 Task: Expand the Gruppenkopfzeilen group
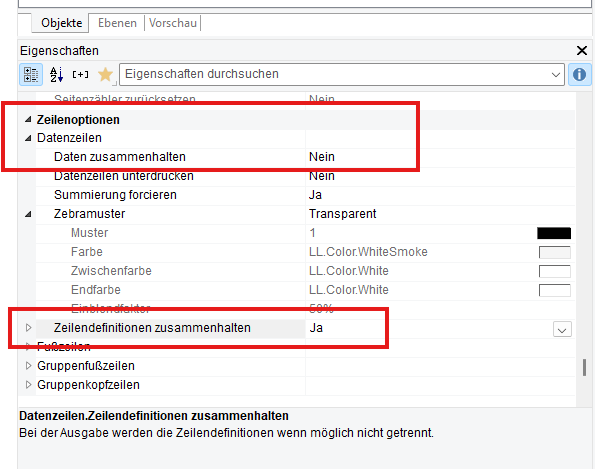pos(28,384)
